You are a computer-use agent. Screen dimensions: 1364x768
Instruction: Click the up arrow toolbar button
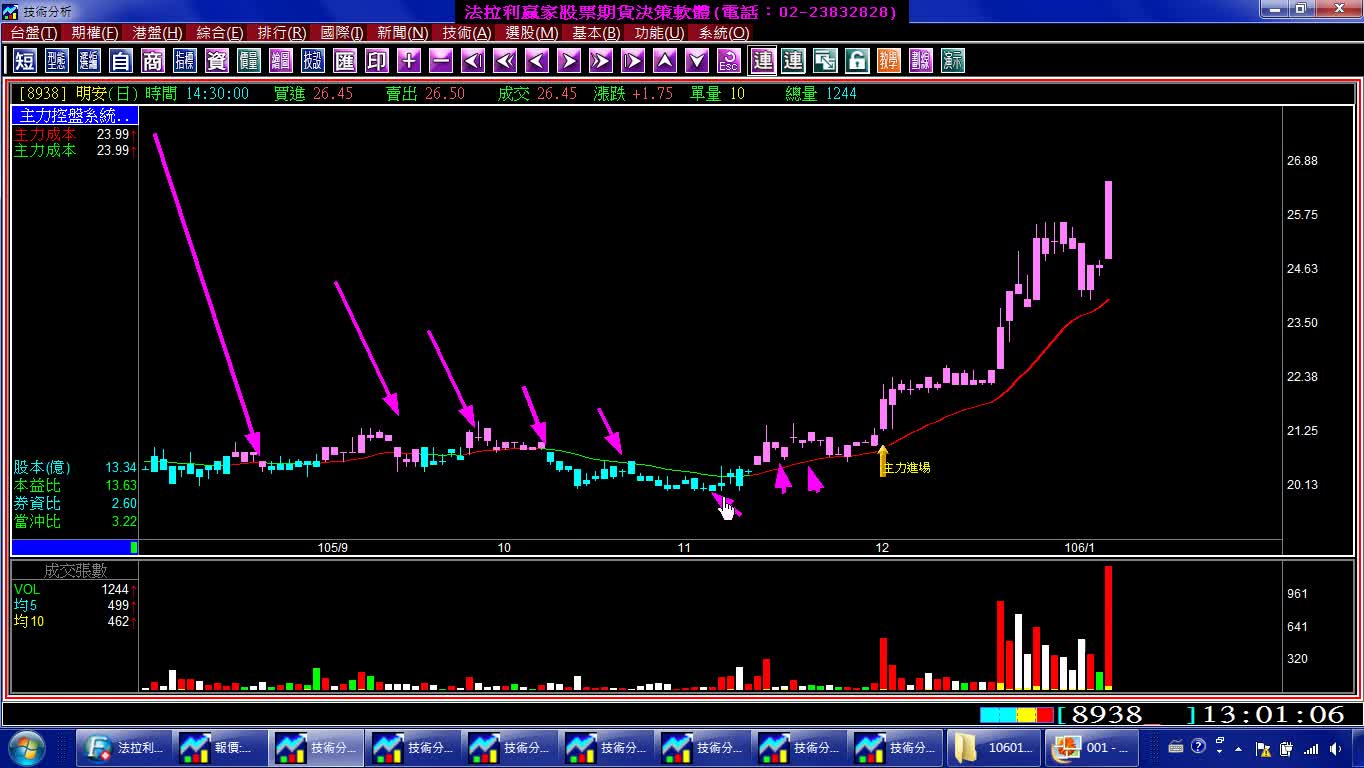tap(665, 61)
